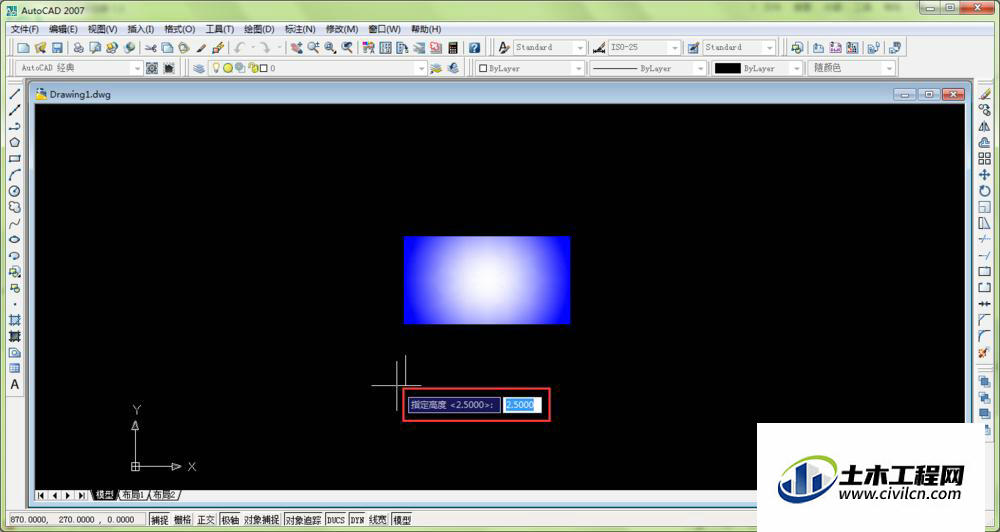Open a drawing file with the Open icon
Viewport: 1000px width, 532px height.
tap(40, 48)
